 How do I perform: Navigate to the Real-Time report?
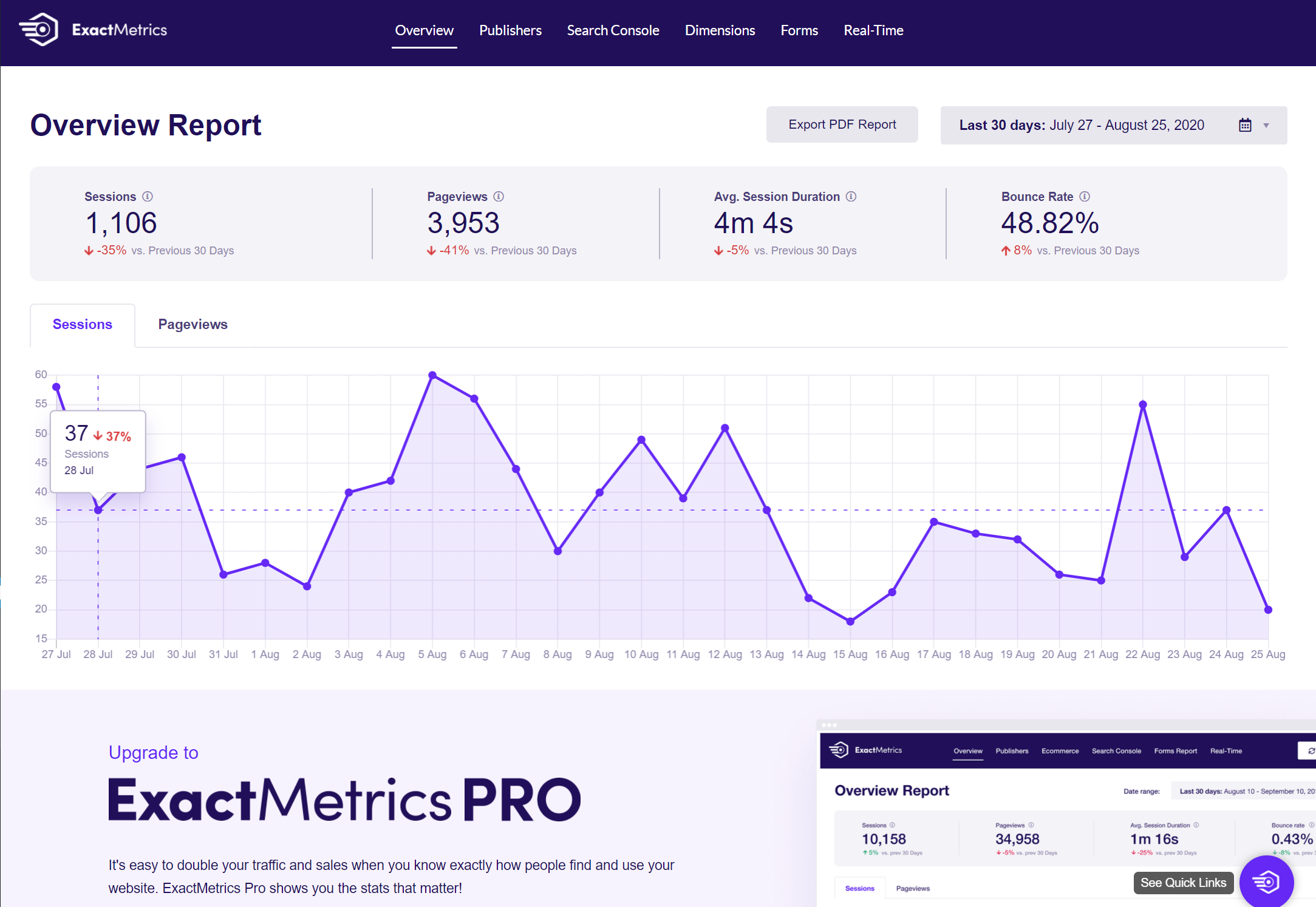pyautogui.click(x=873, y=30)
